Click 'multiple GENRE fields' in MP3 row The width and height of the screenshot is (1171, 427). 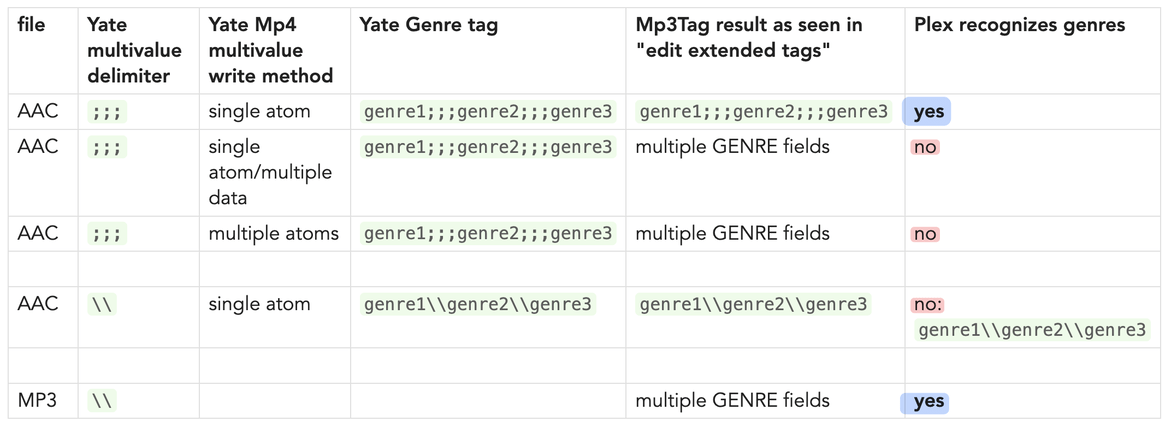732,401
